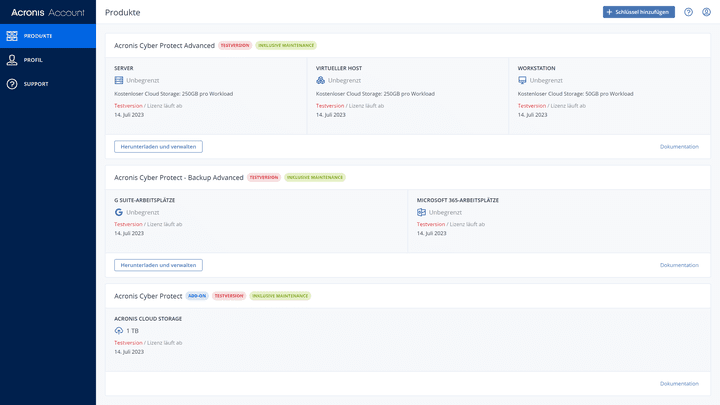The width and height of the screenshot is (720, 405).
Task: Click the Support question mark icon in sidebar
Action: point(12,84)
